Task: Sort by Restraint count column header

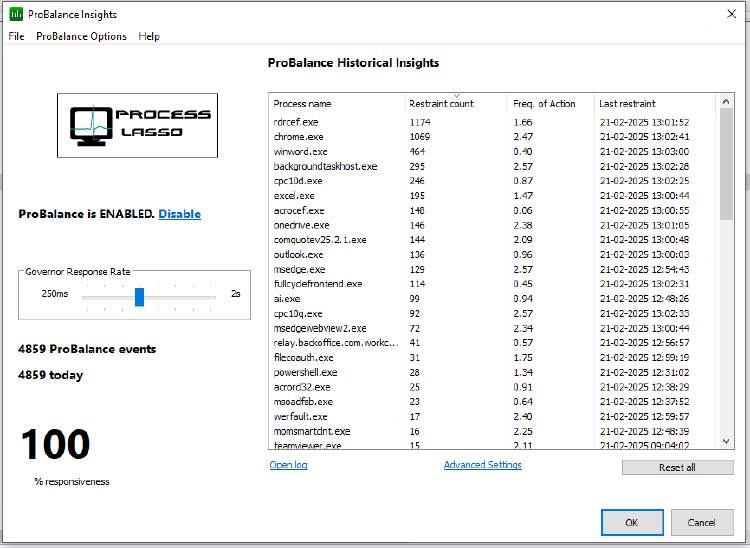Action: click(x=441, y=104)
